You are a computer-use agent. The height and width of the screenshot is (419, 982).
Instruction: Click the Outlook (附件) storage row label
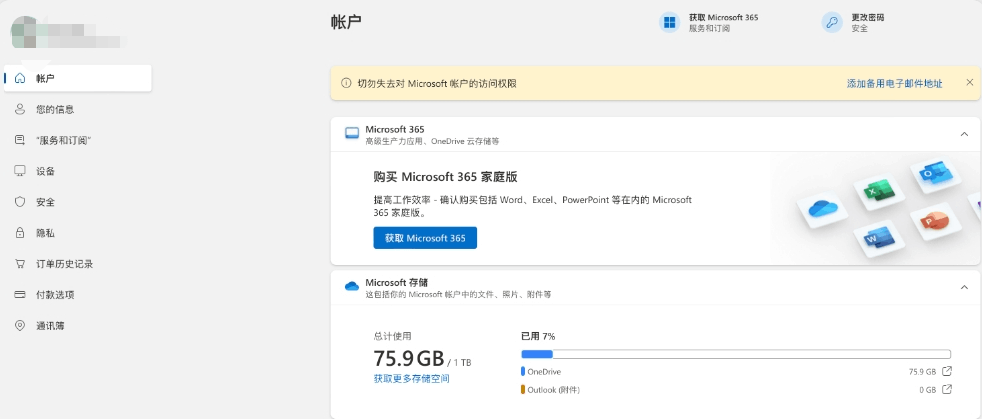554,390
